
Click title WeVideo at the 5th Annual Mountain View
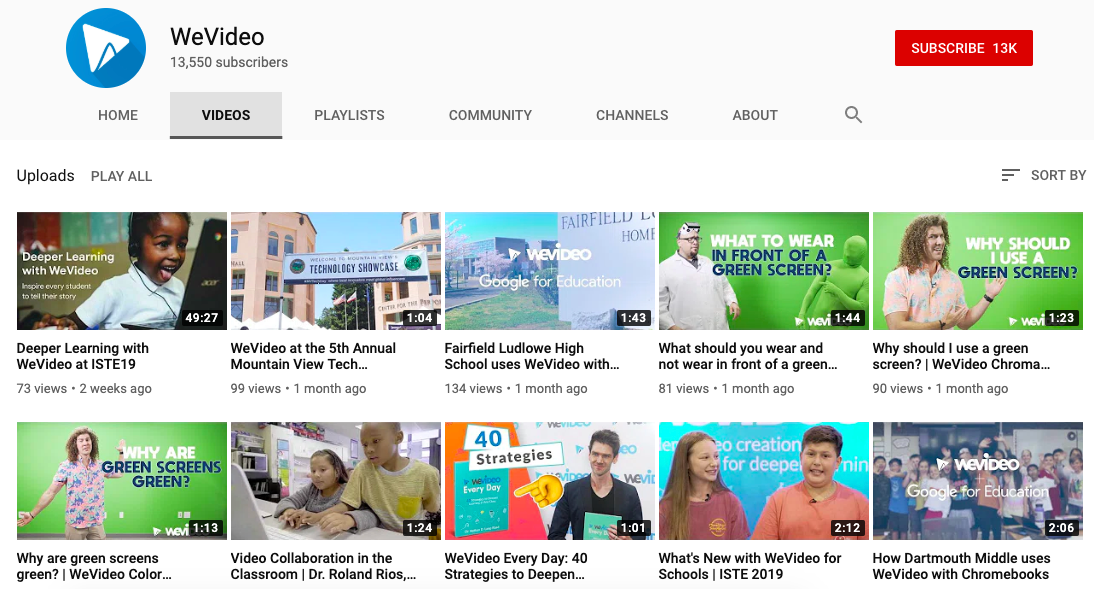313,356
